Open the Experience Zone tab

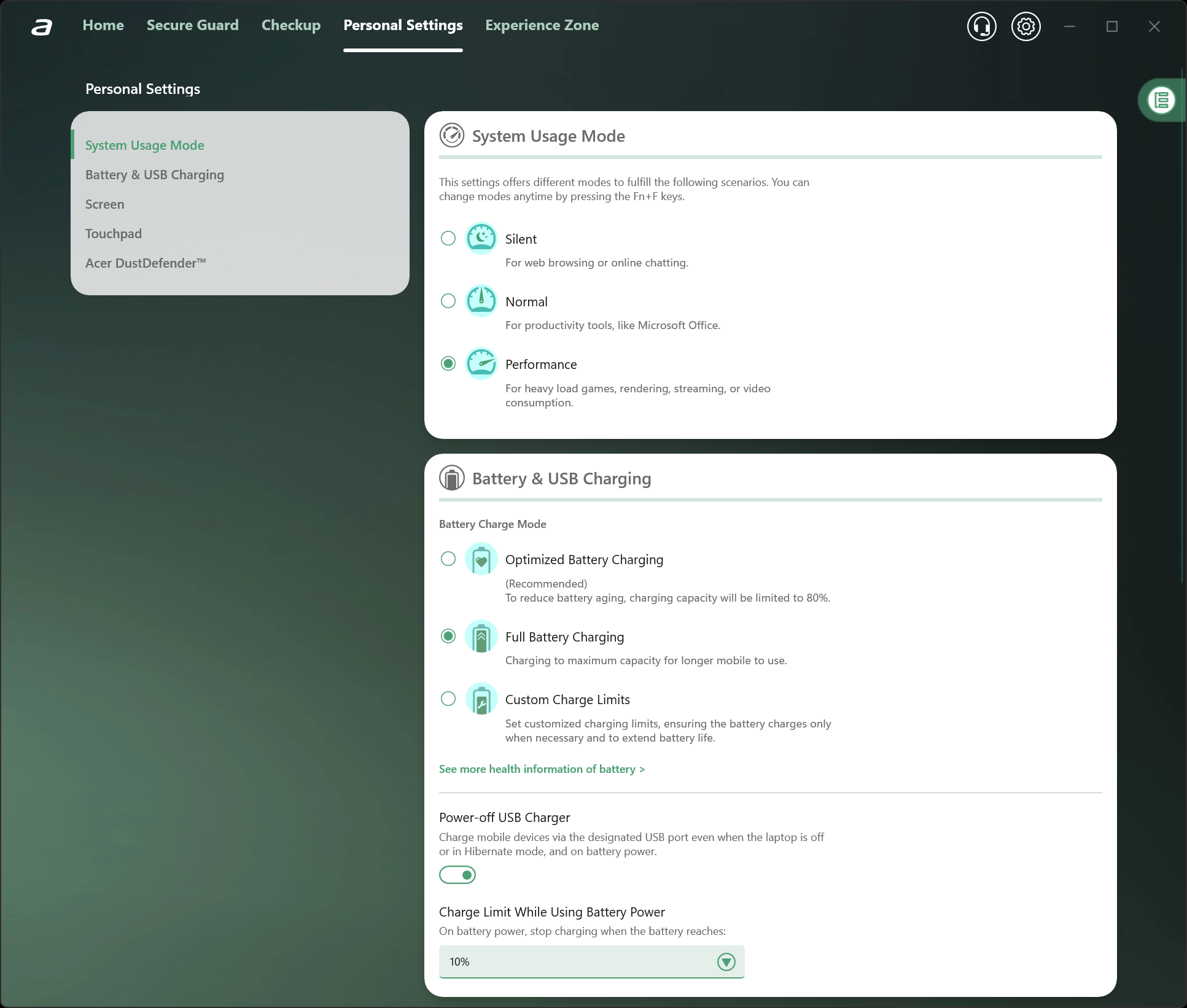(542, 25)
